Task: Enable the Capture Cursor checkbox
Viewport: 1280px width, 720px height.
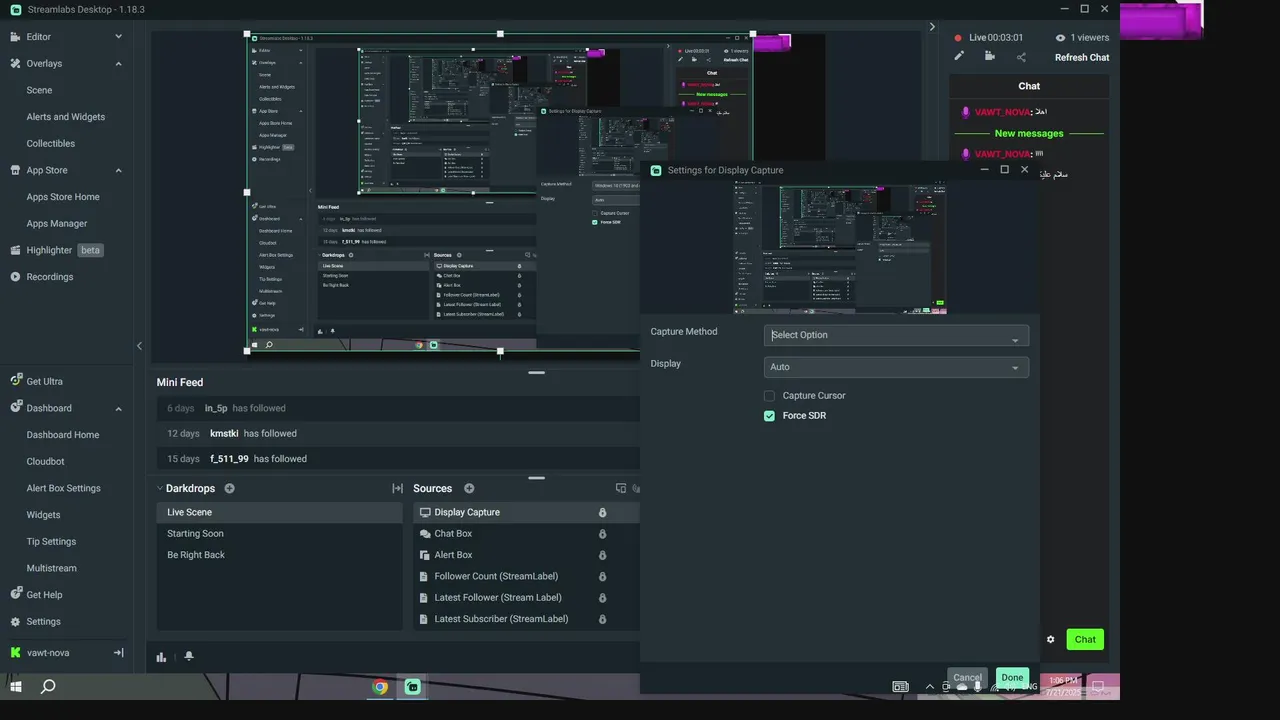Action: click(769, 396)
